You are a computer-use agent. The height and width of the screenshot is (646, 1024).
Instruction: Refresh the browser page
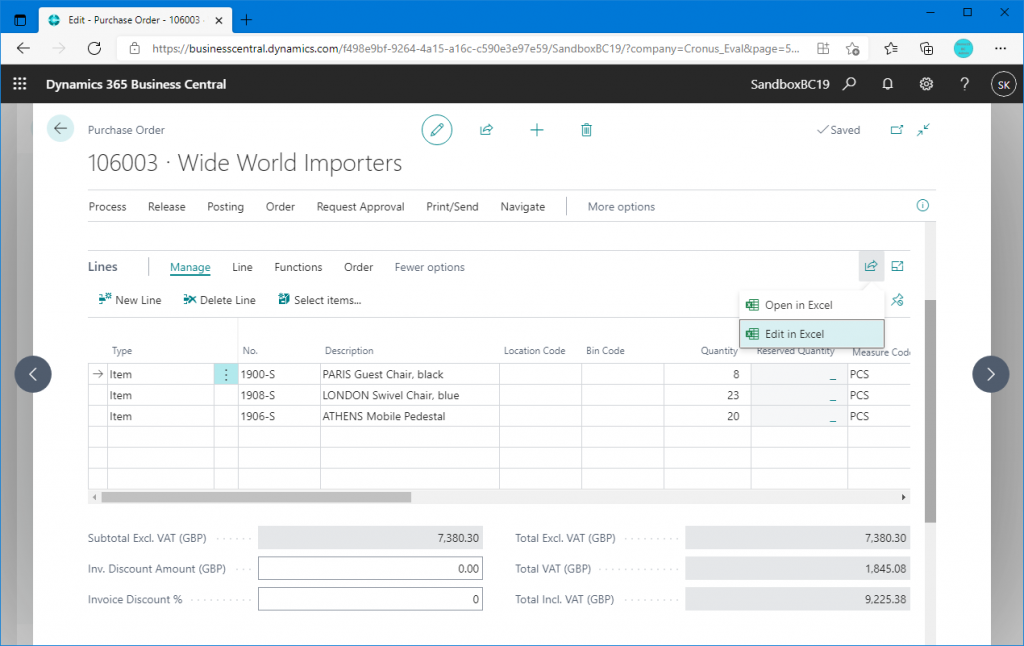pyautogui.click(x=95, y=48)
